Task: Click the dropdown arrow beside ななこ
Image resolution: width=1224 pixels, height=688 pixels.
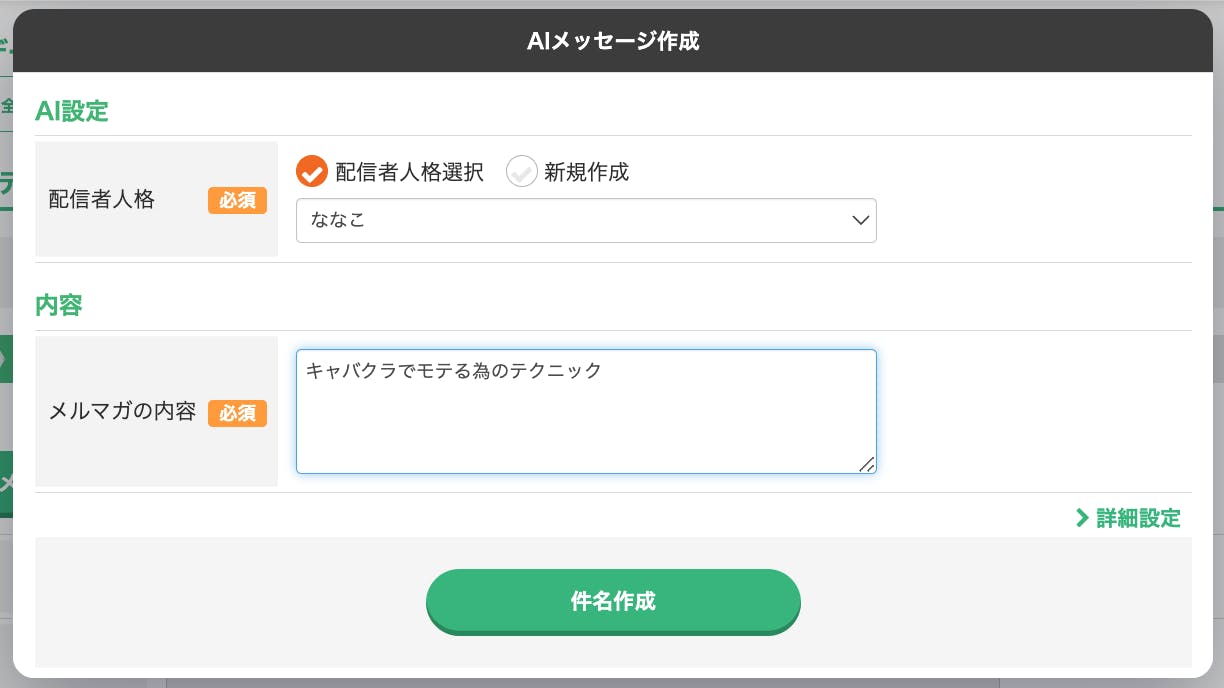Action: [860, 220]
